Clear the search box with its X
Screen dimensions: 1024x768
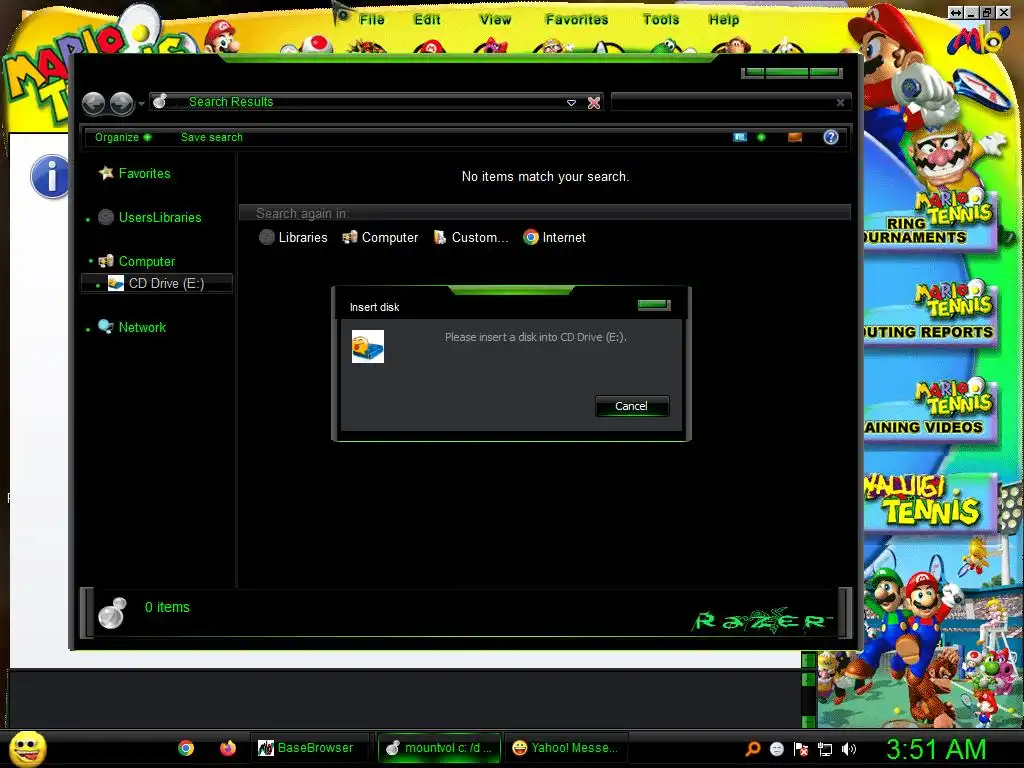(x=840, y=103)
